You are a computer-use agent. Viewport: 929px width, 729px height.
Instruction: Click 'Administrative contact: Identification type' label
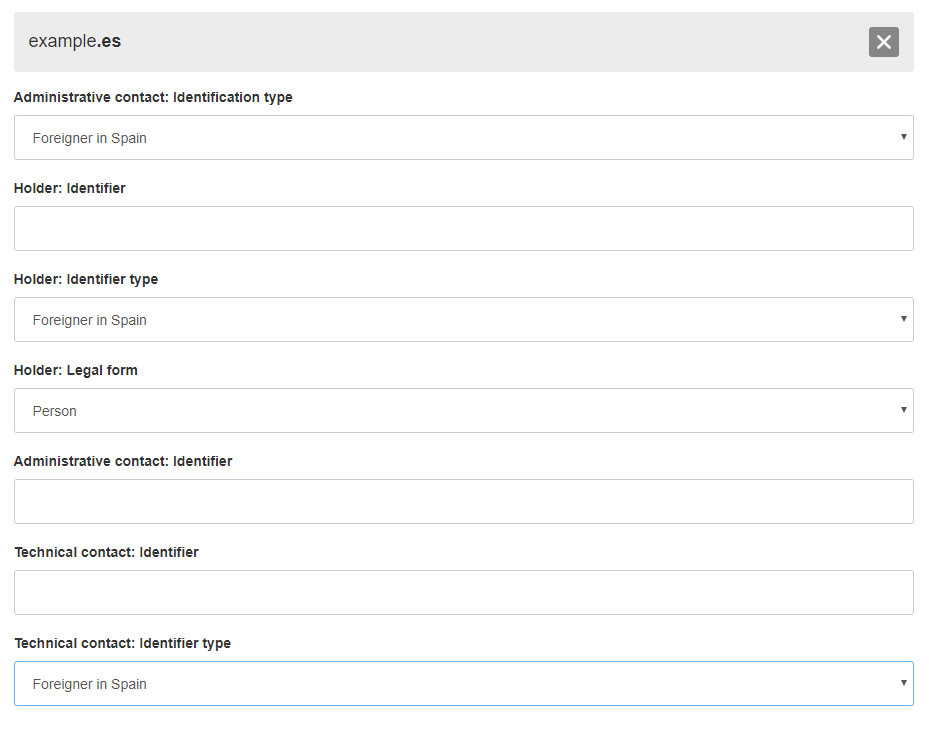pyautogui.click(x=153, y=97)
